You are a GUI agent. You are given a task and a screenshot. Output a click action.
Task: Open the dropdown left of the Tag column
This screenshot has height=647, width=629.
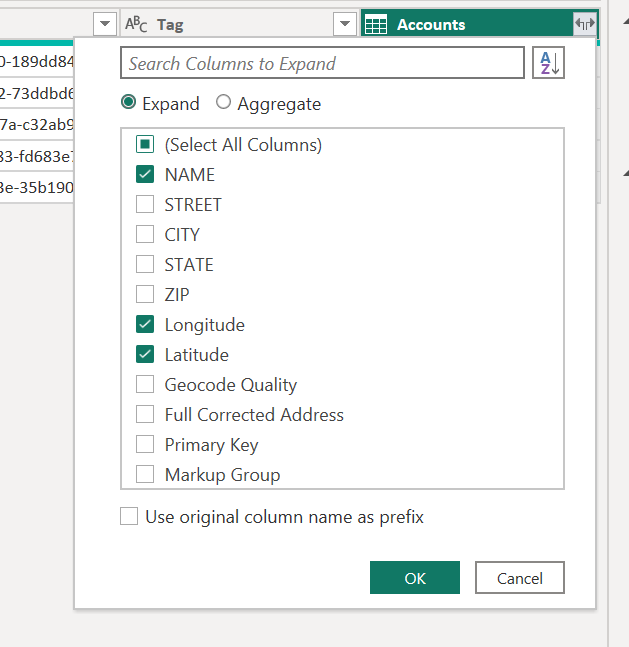[x=104, y=24]
